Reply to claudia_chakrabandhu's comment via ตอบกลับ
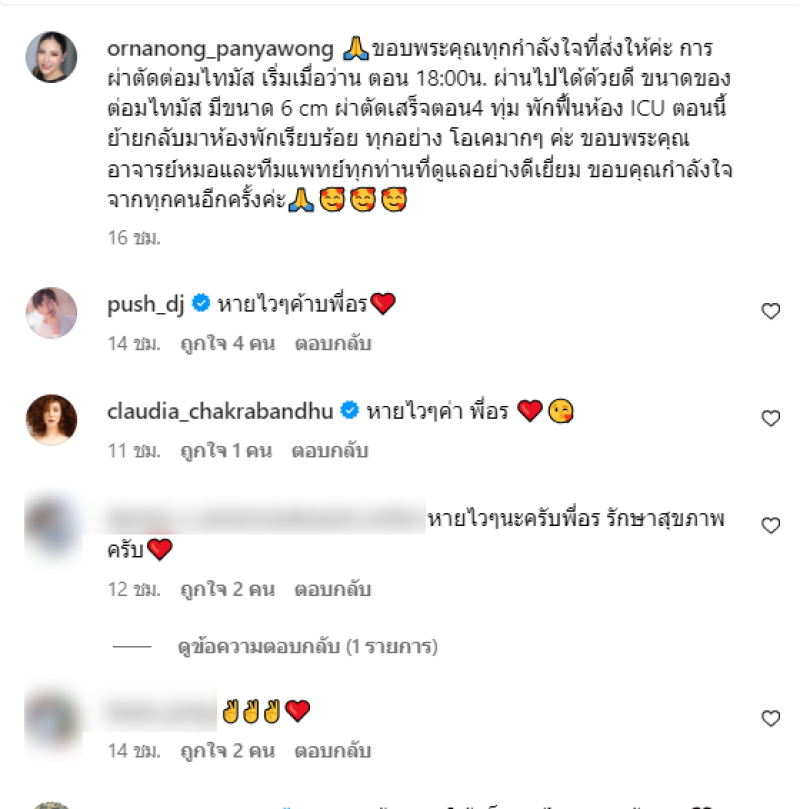This screenshot has height=809, width=800. pos(330,451)
